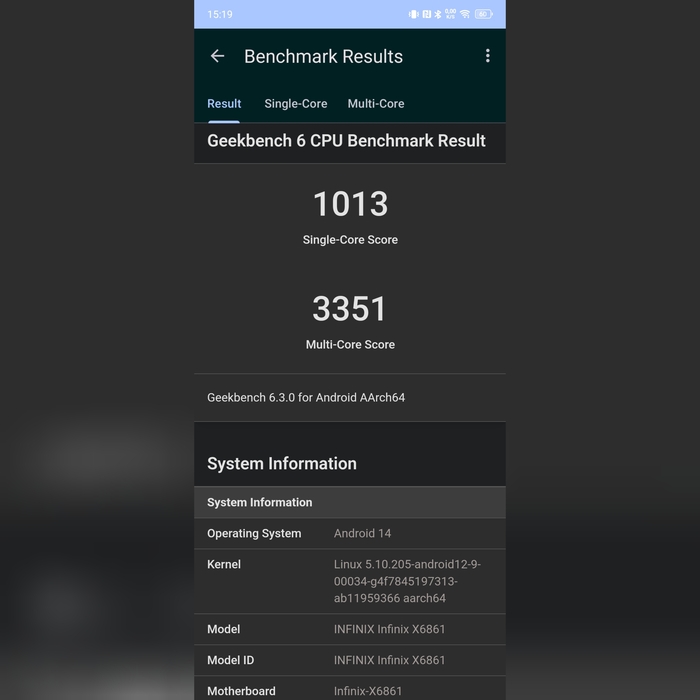Tap the Infinix-X6861 motherboard value
This screenshot has width=700, height=700.
(368, 691)
